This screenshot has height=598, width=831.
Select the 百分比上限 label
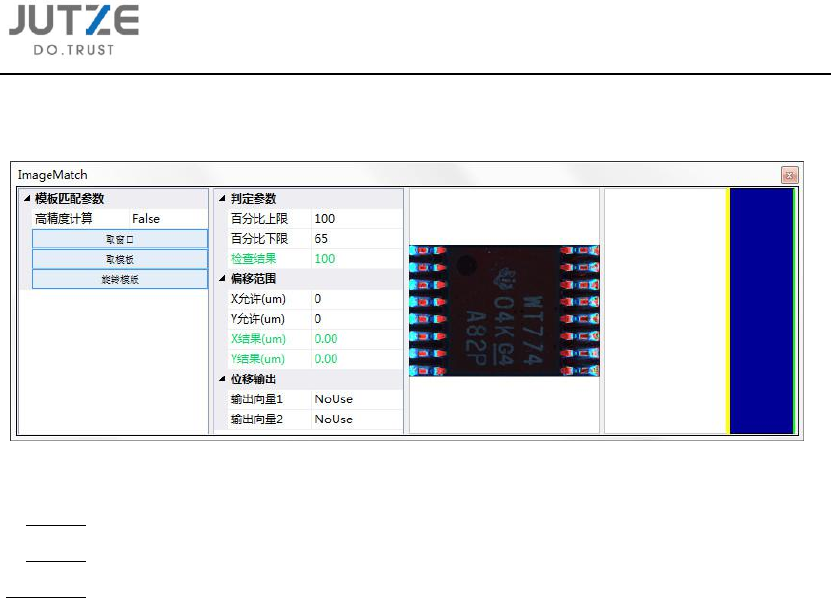coord(259,219)
